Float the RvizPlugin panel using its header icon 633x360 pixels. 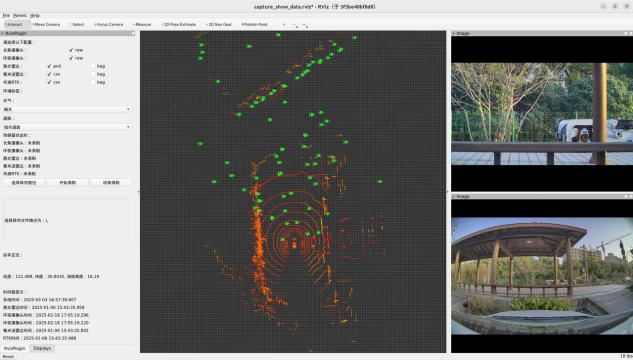click(133, 33)
